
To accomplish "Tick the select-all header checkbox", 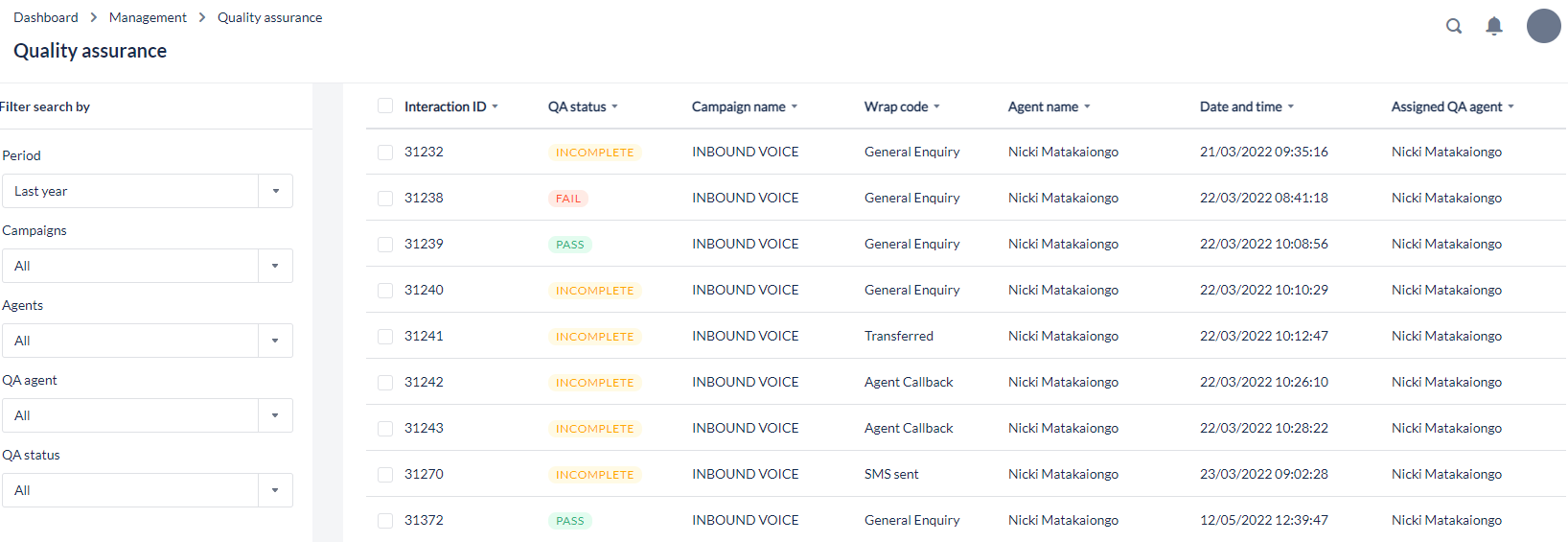I will tap(385, 106).
